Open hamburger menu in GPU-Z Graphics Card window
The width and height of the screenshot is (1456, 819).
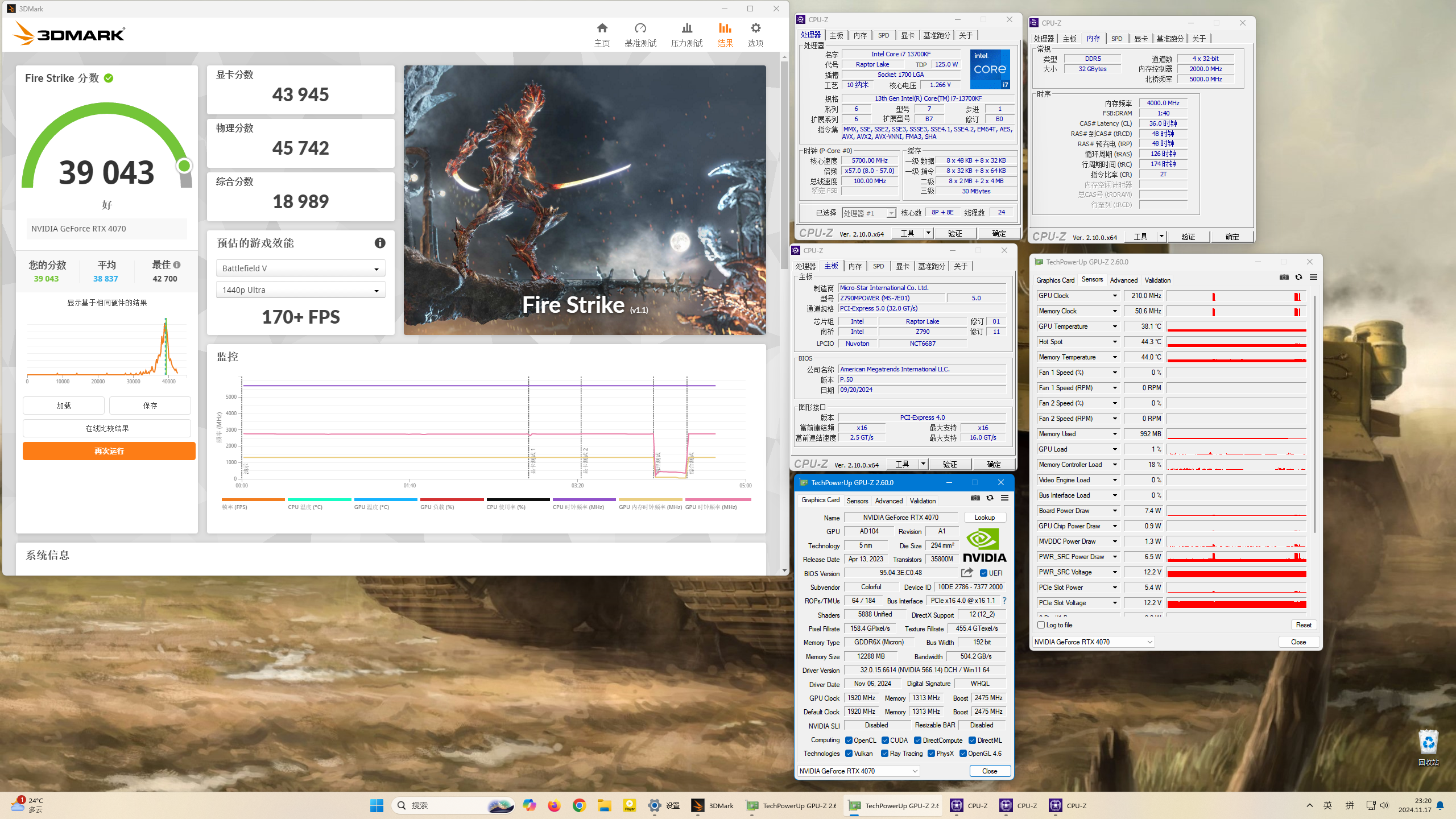click(x=1004, y=498)
